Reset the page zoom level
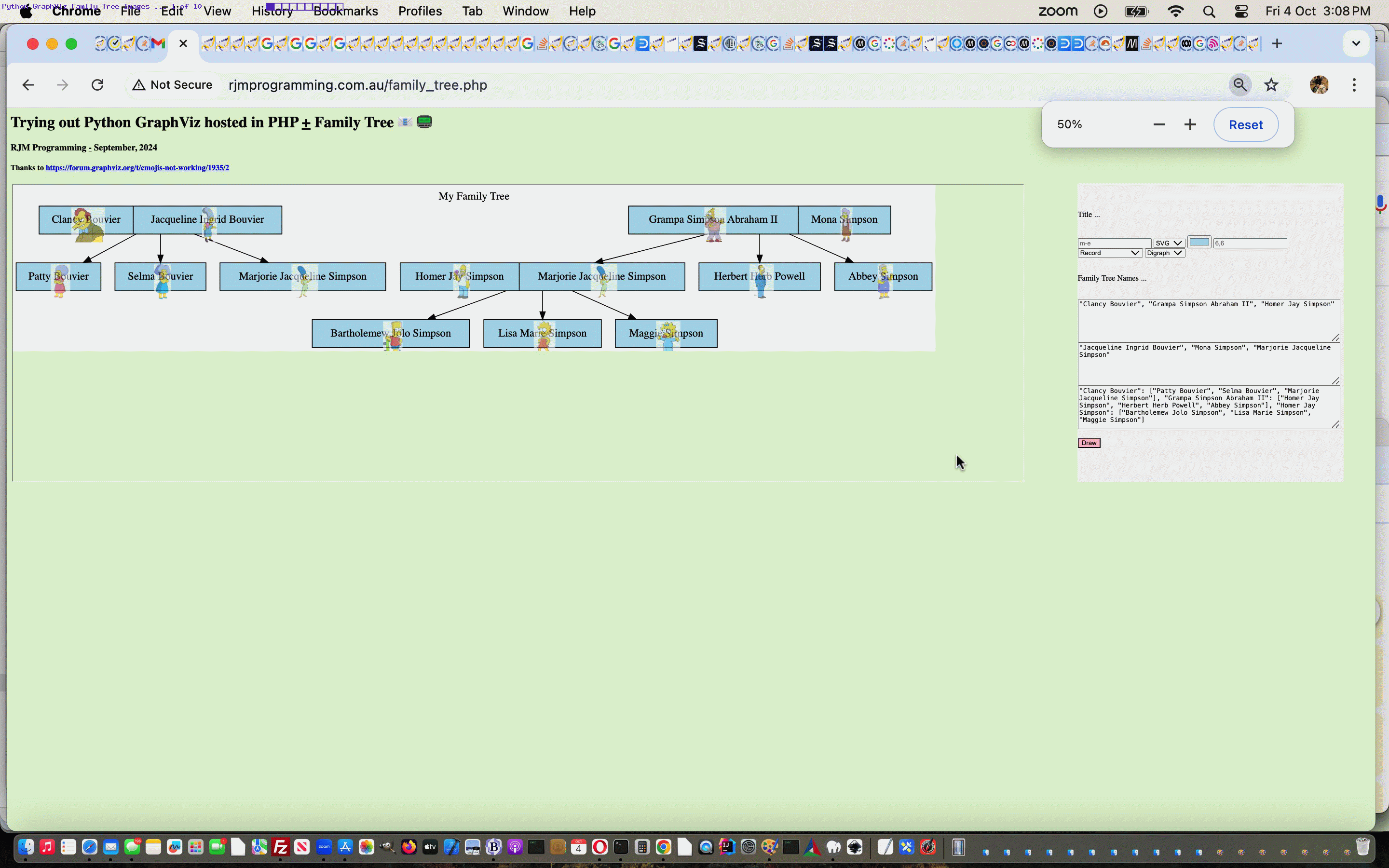Viewport: 1389px width, 868px height. coord(1245,124)
